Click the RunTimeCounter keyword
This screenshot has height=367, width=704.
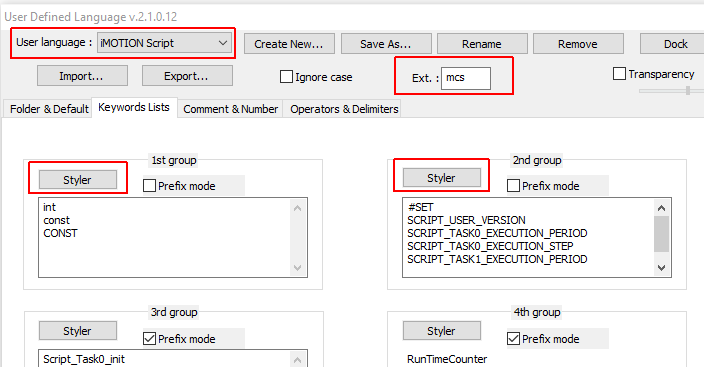tap(447, 359)
